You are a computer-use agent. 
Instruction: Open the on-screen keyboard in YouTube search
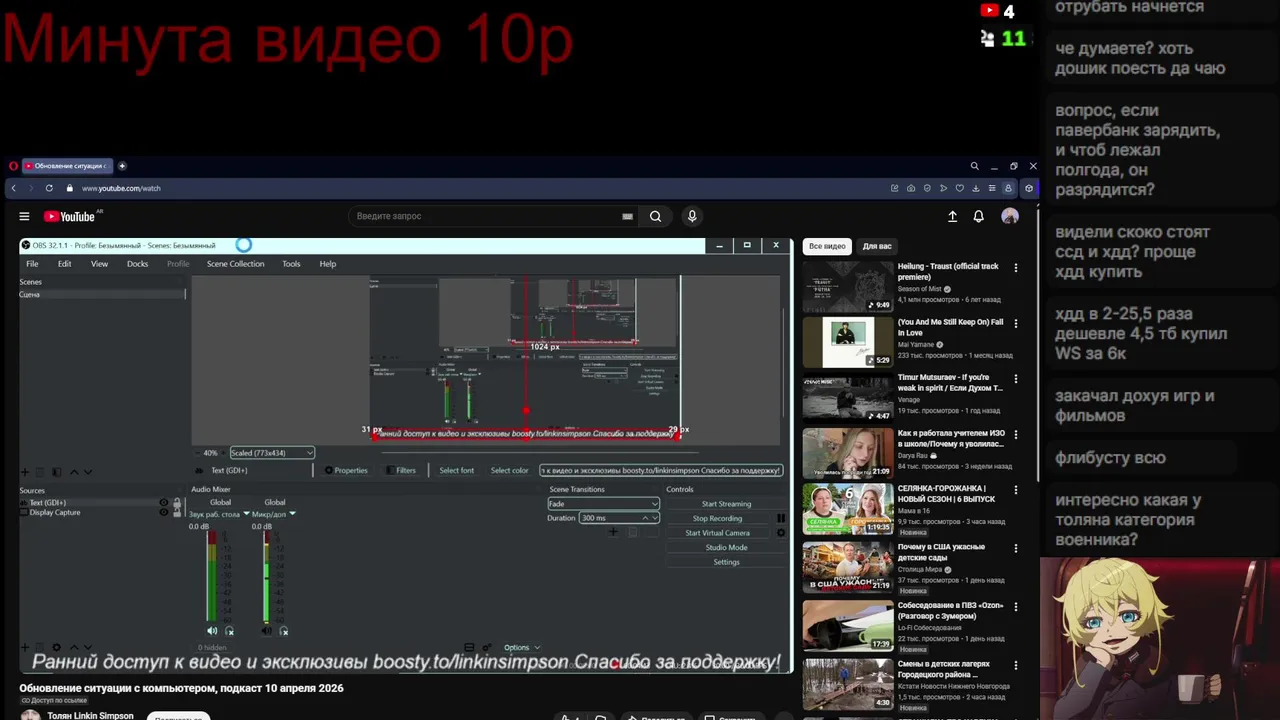coord(627,216)
